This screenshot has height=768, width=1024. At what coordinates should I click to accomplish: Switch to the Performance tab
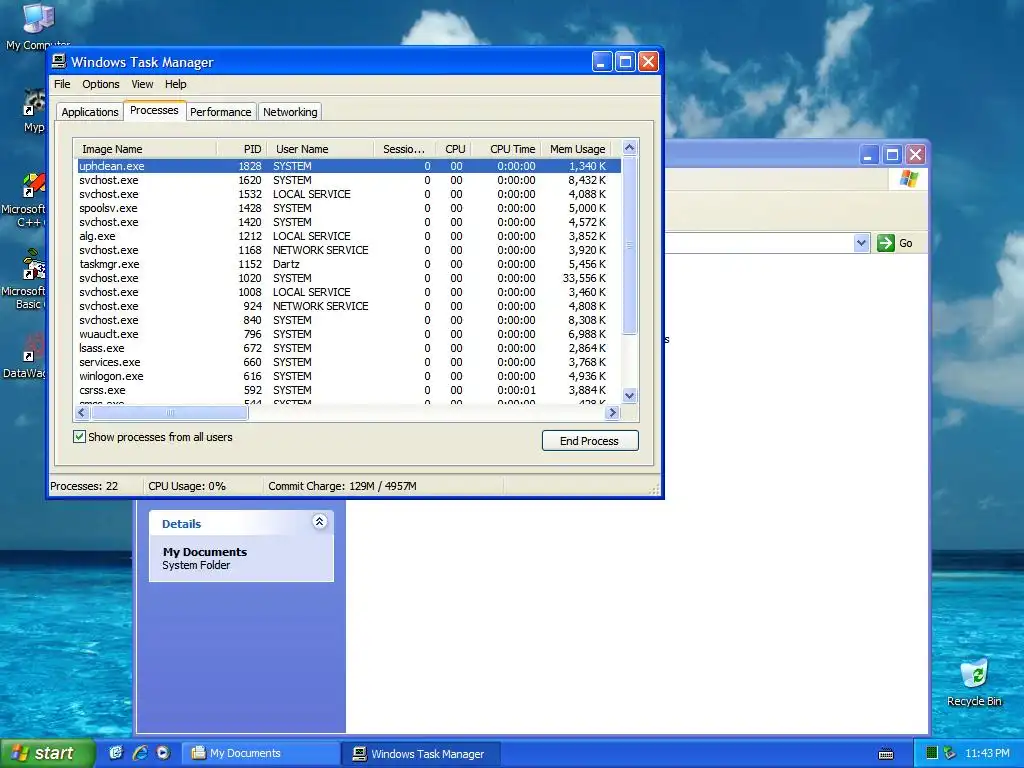pyautogui.click(x=221, y=112)
